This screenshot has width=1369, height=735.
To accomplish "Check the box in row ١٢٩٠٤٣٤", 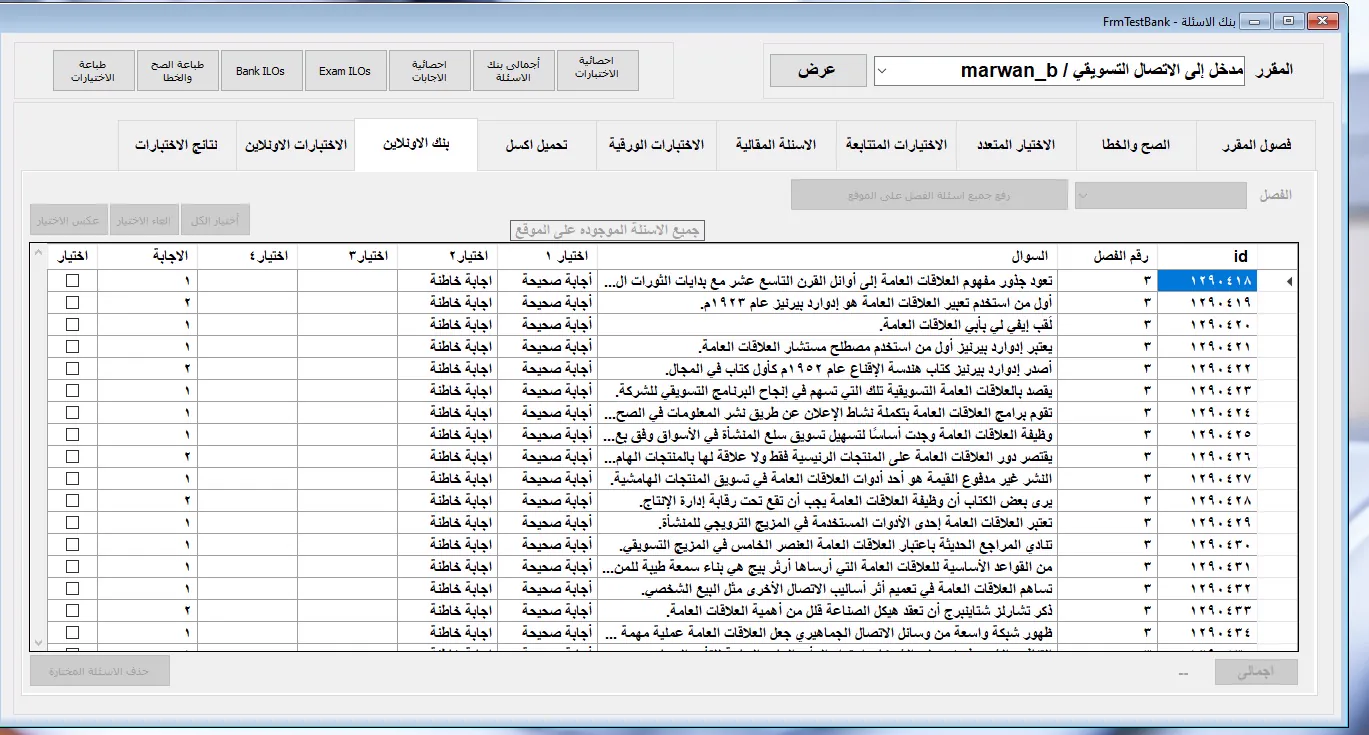I will point(72,633).
